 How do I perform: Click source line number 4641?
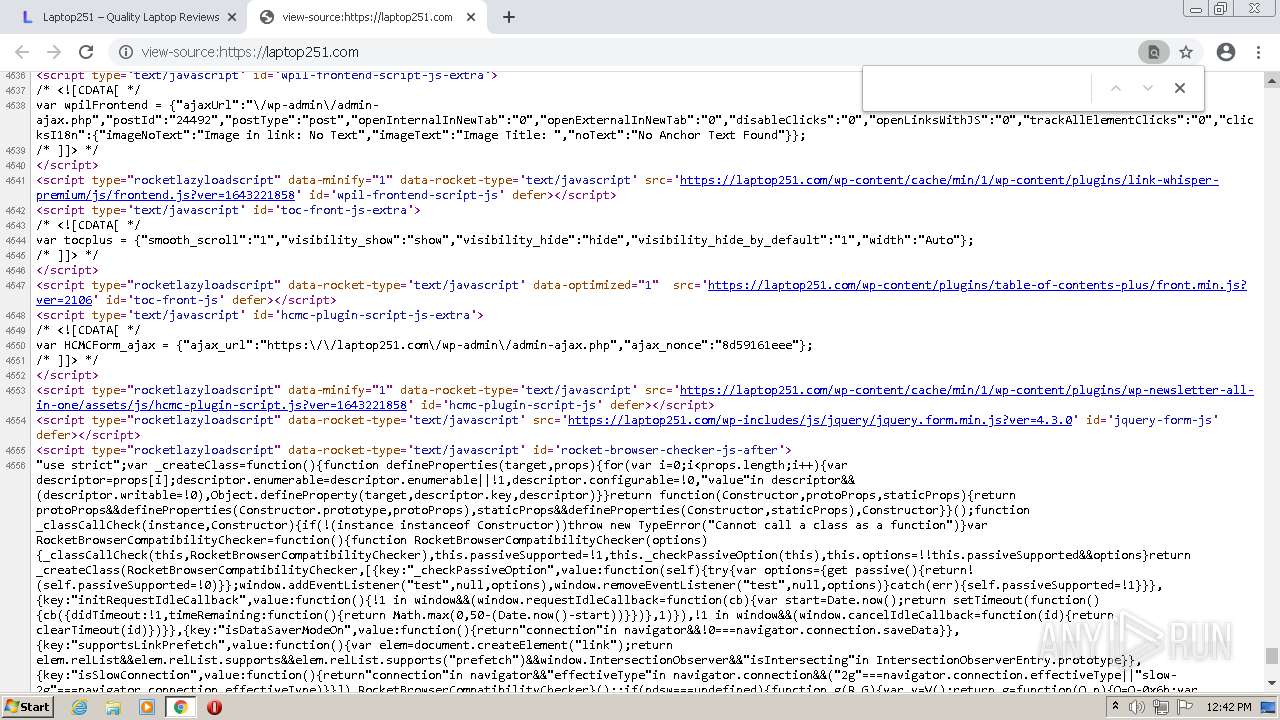click(15, 180)
